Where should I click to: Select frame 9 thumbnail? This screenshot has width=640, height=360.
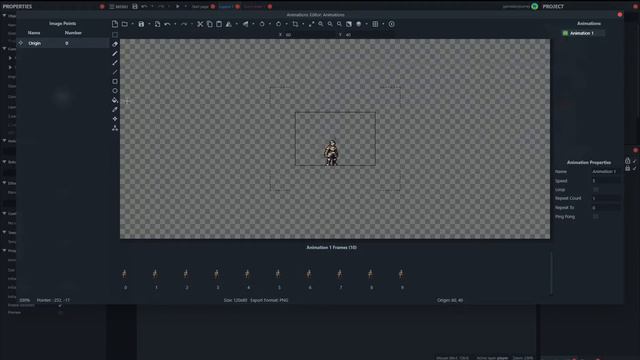[x=401, y=274]
